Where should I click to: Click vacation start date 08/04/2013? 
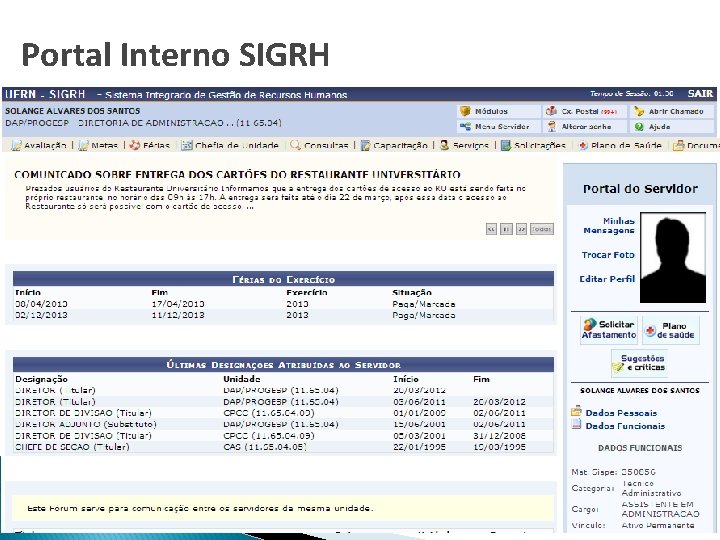[x=41, y=304]
